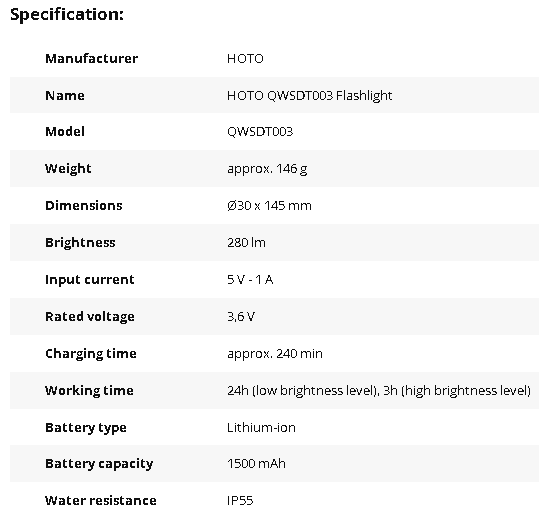Click the 1500 mAh battery capacity value

pos(256,464)
